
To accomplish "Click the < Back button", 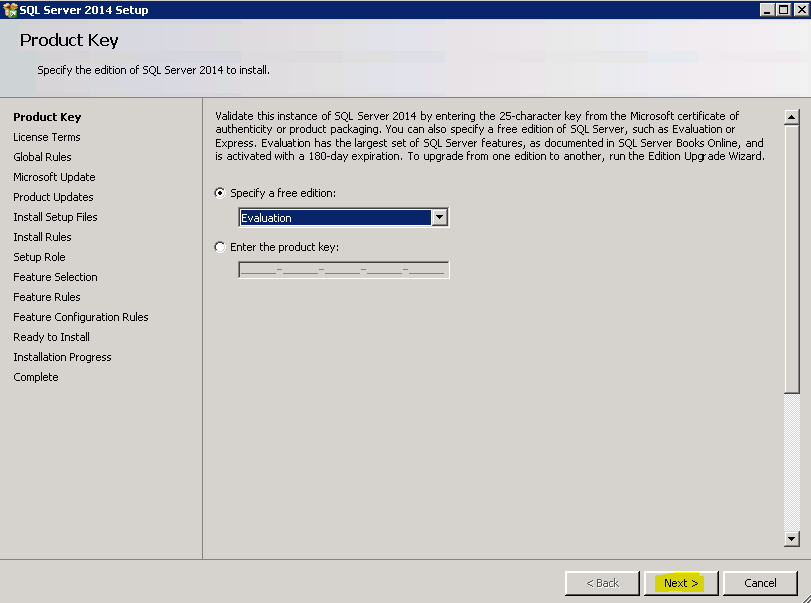I will [603, 583].
